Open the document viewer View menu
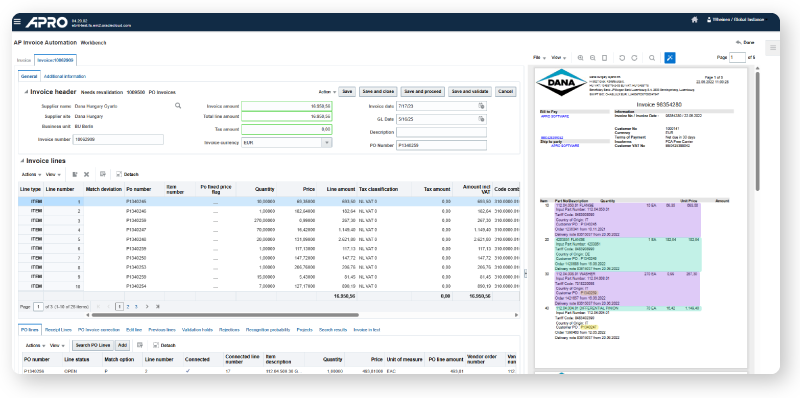This screenshot has height=398, width=800. pyautogui.click(x=558, y=58)
